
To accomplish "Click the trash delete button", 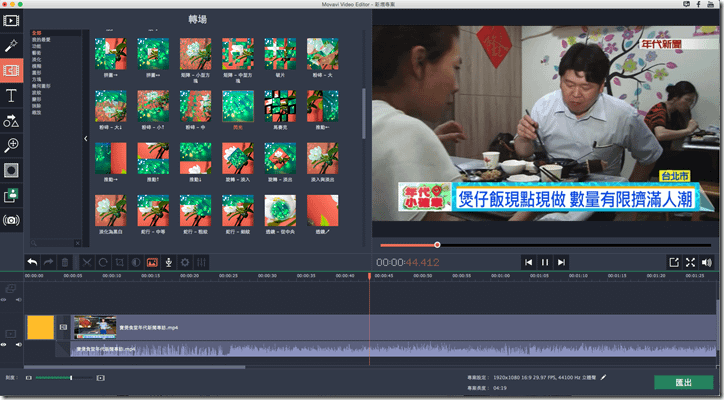I will click(x=65, y=262).
